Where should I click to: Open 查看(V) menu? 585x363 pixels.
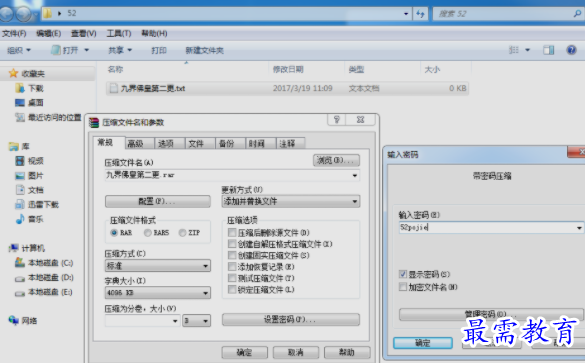[84, 34]
